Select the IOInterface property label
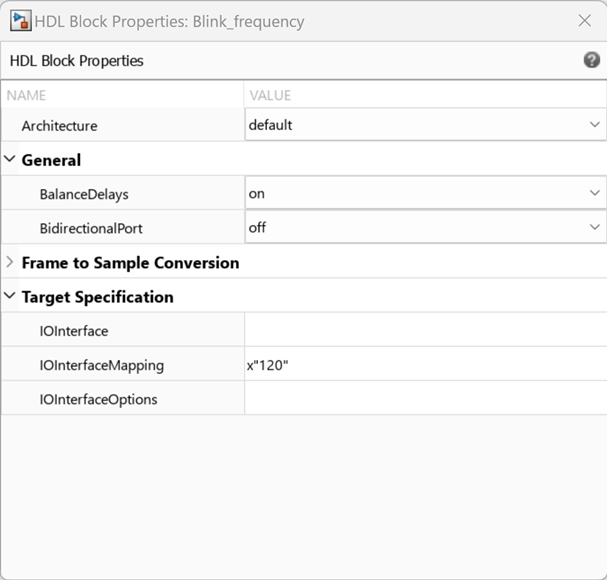 pyautogui.click(x=73, y=331)
